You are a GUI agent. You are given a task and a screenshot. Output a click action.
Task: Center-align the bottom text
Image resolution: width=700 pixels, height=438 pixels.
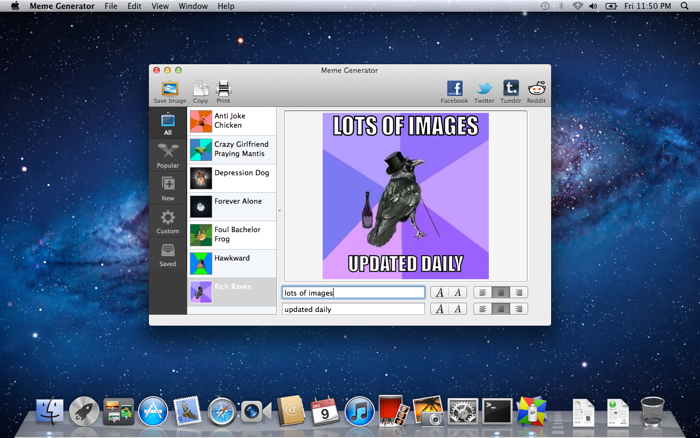click(x=500, y=309)
